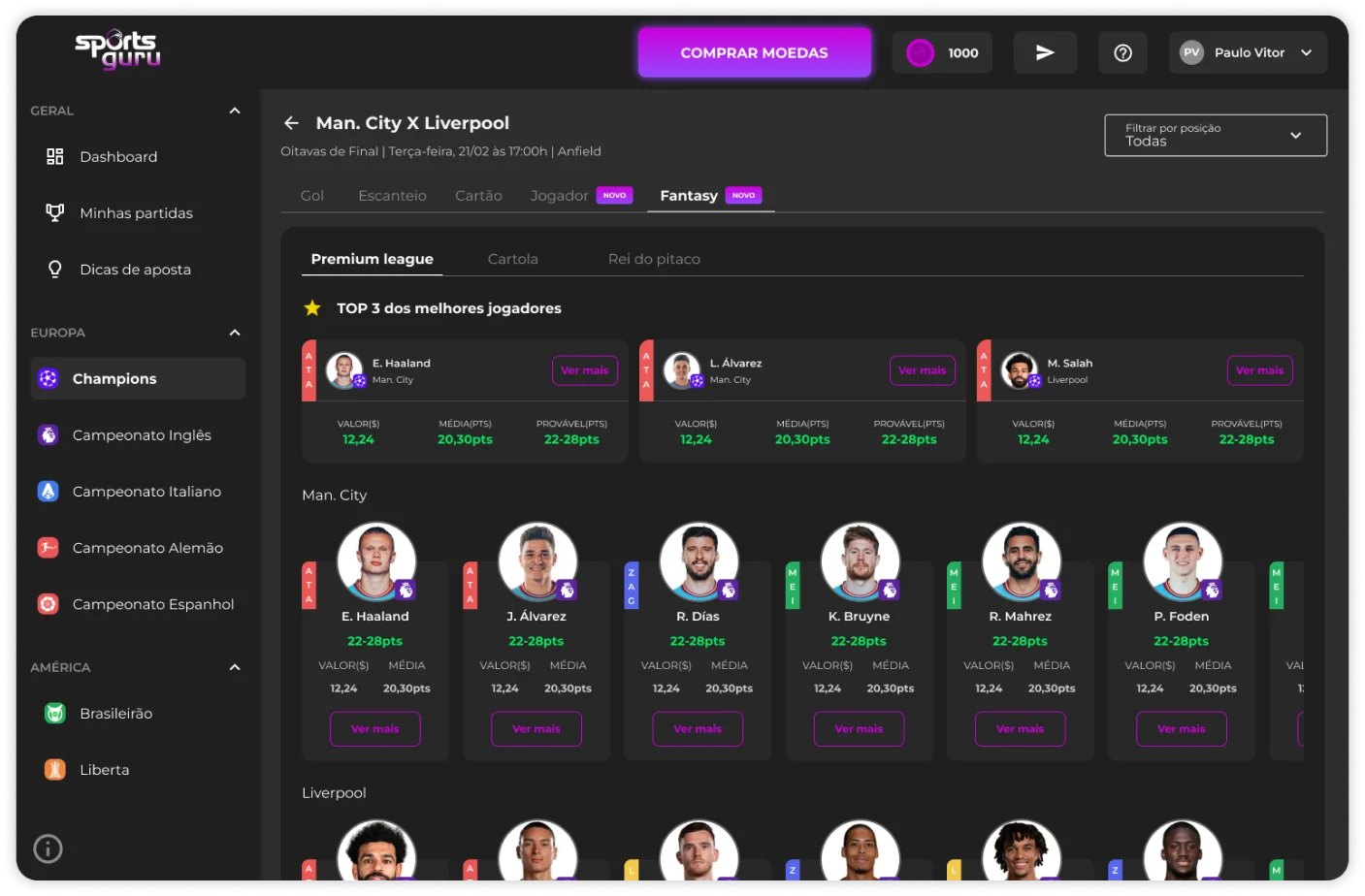Click Ver mais under R. Mahrez player card
The height and width of the screenshot is (896, 1365).
pos(1021,729)
